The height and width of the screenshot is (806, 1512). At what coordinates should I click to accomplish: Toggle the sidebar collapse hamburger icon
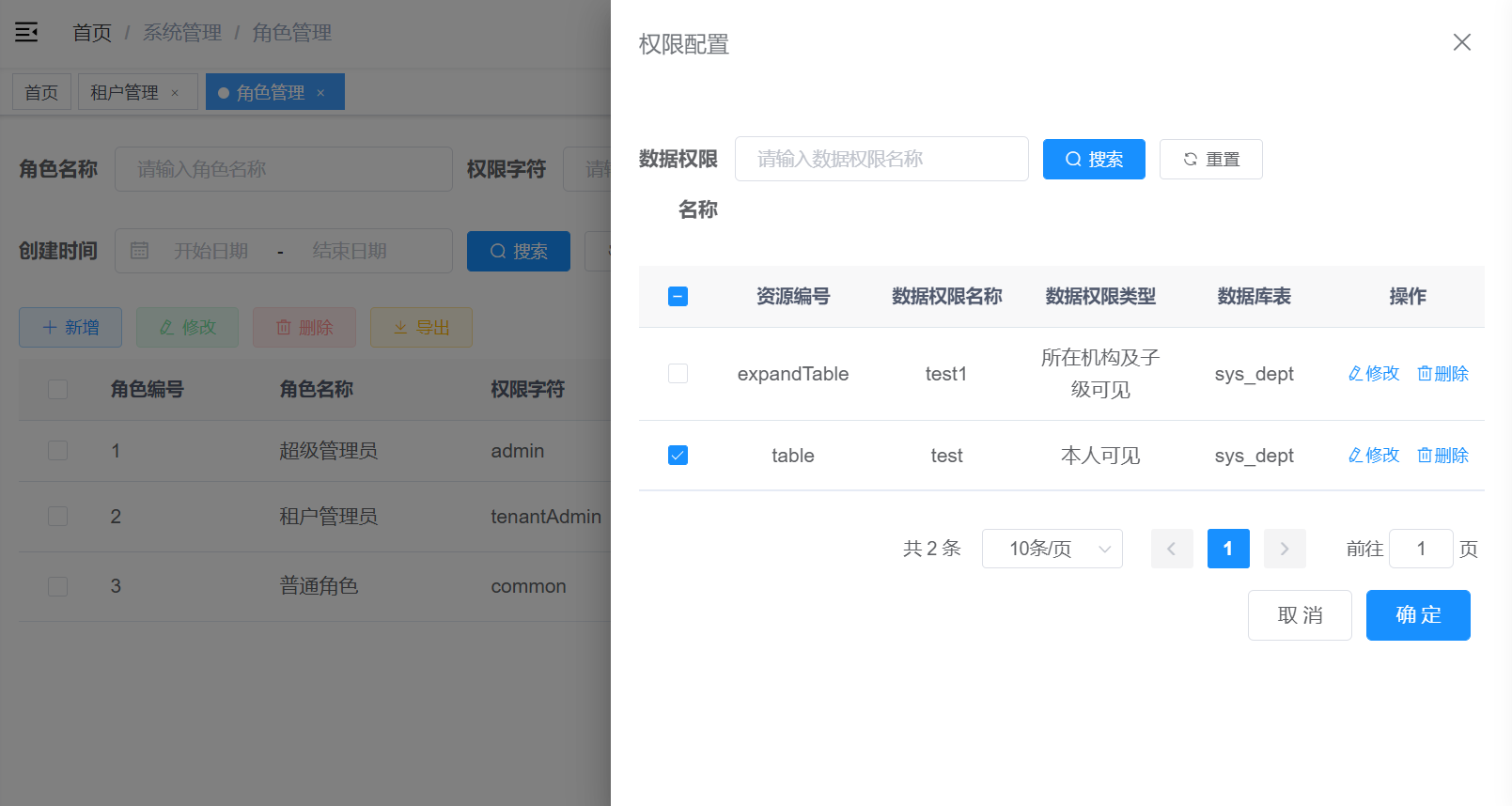click(x=26, y=33)
